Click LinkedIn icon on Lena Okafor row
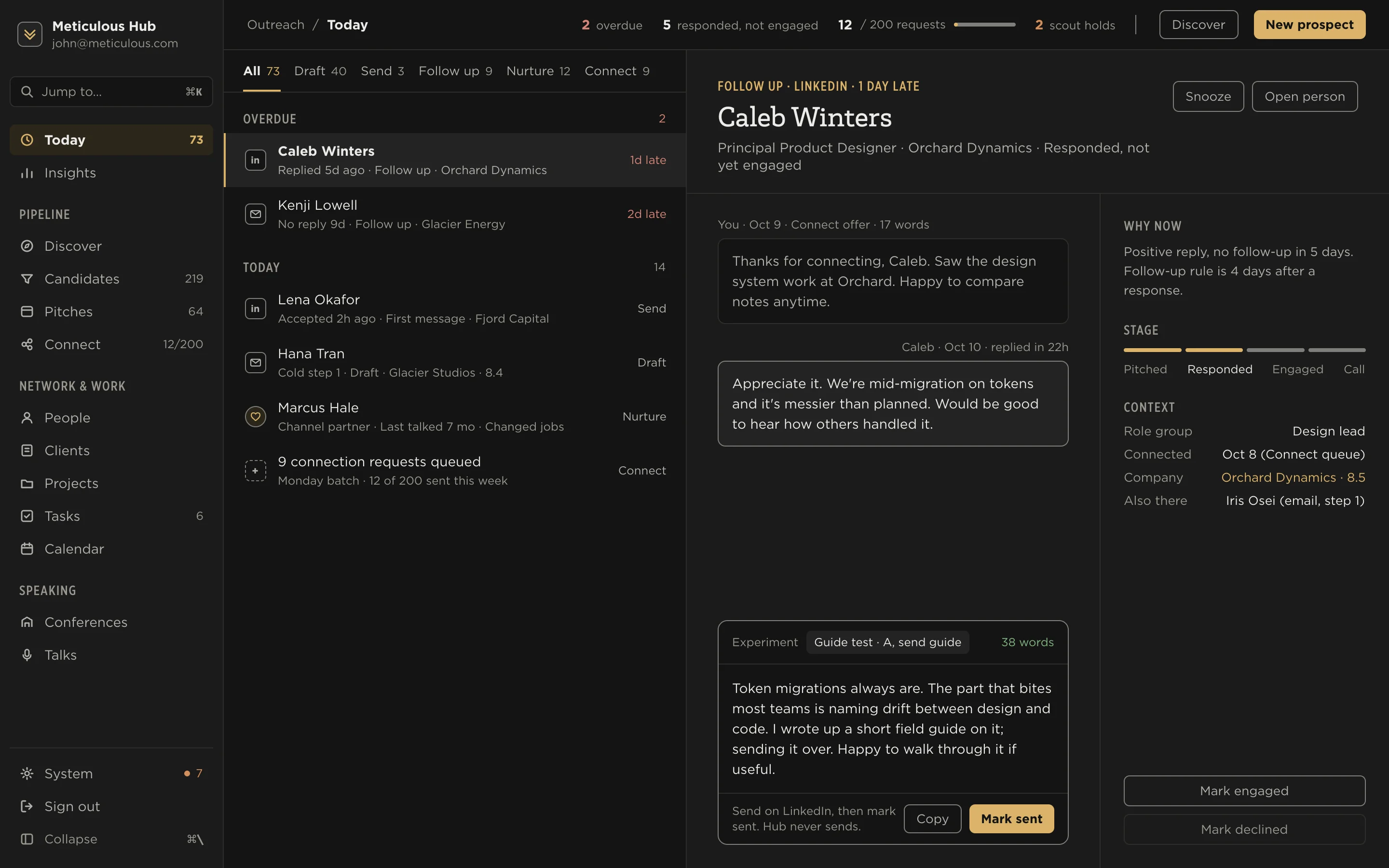Viewport: 1389px width, 868px height. pyautogui.click(x=256, y=308)
